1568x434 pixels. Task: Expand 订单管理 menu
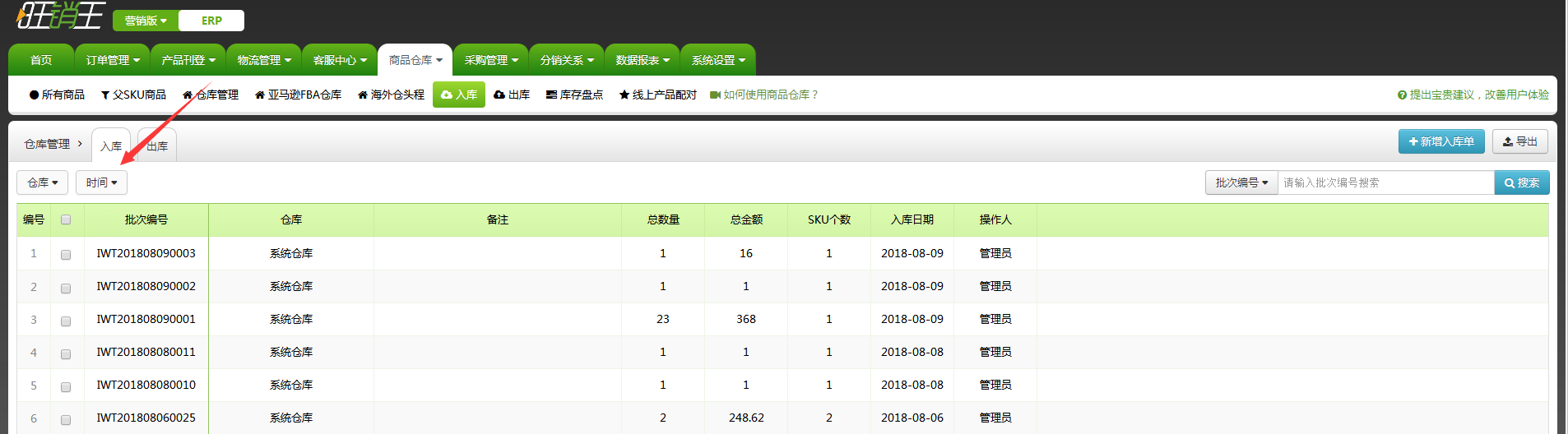pos(113,60)
